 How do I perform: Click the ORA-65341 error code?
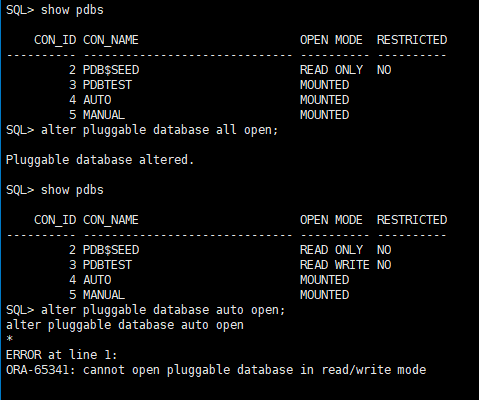[41, 370]
